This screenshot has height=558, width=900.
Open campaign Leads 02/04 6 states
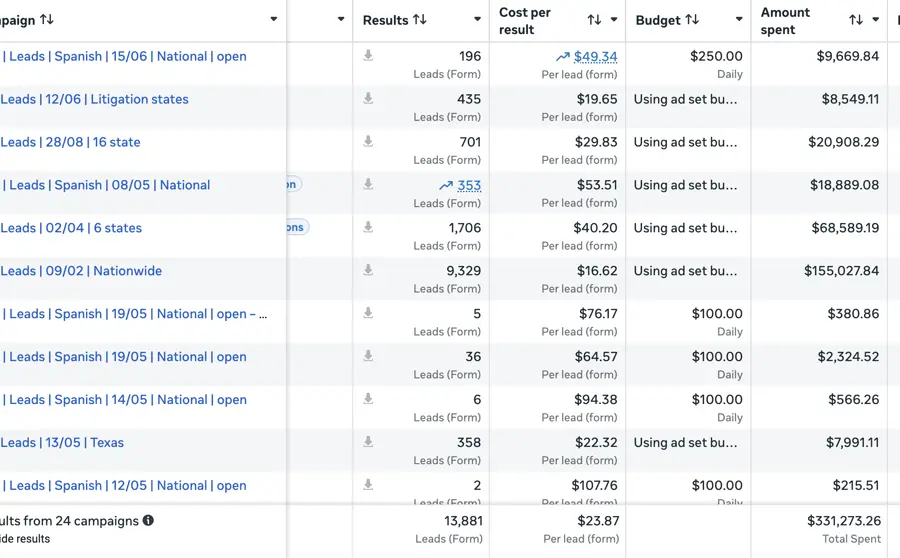[71, 228]
